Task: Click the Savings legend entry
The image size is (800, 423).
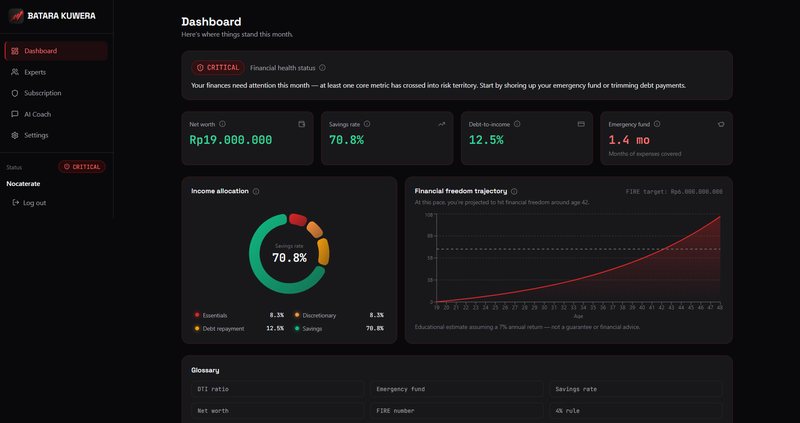Action: coord(339,329)
